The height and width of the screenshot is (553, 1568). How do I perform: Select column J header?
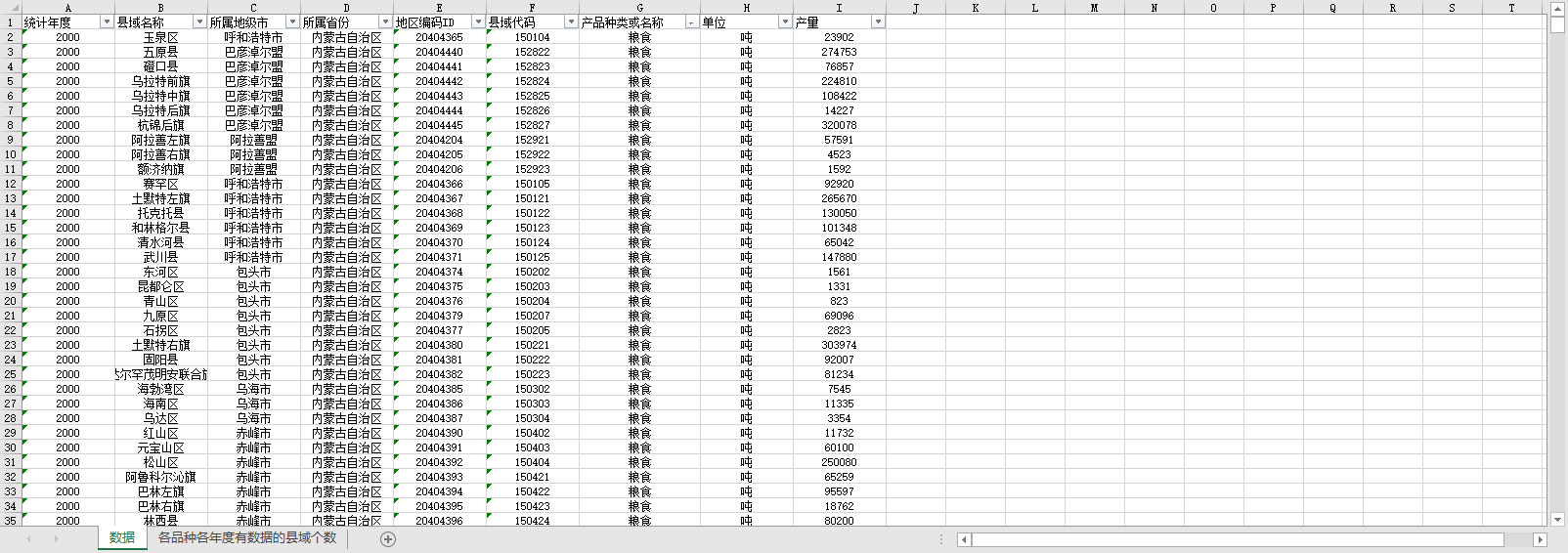(916, 8)
